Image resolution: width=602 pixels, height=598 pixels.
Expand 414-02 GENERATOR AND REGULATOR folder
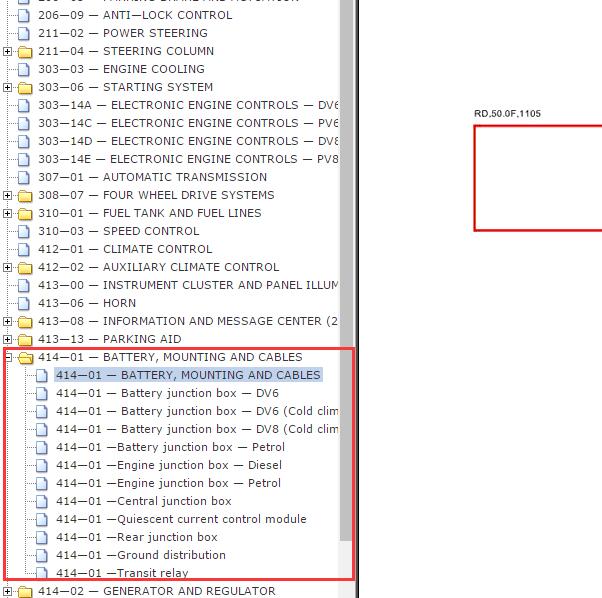click(7, 591)
